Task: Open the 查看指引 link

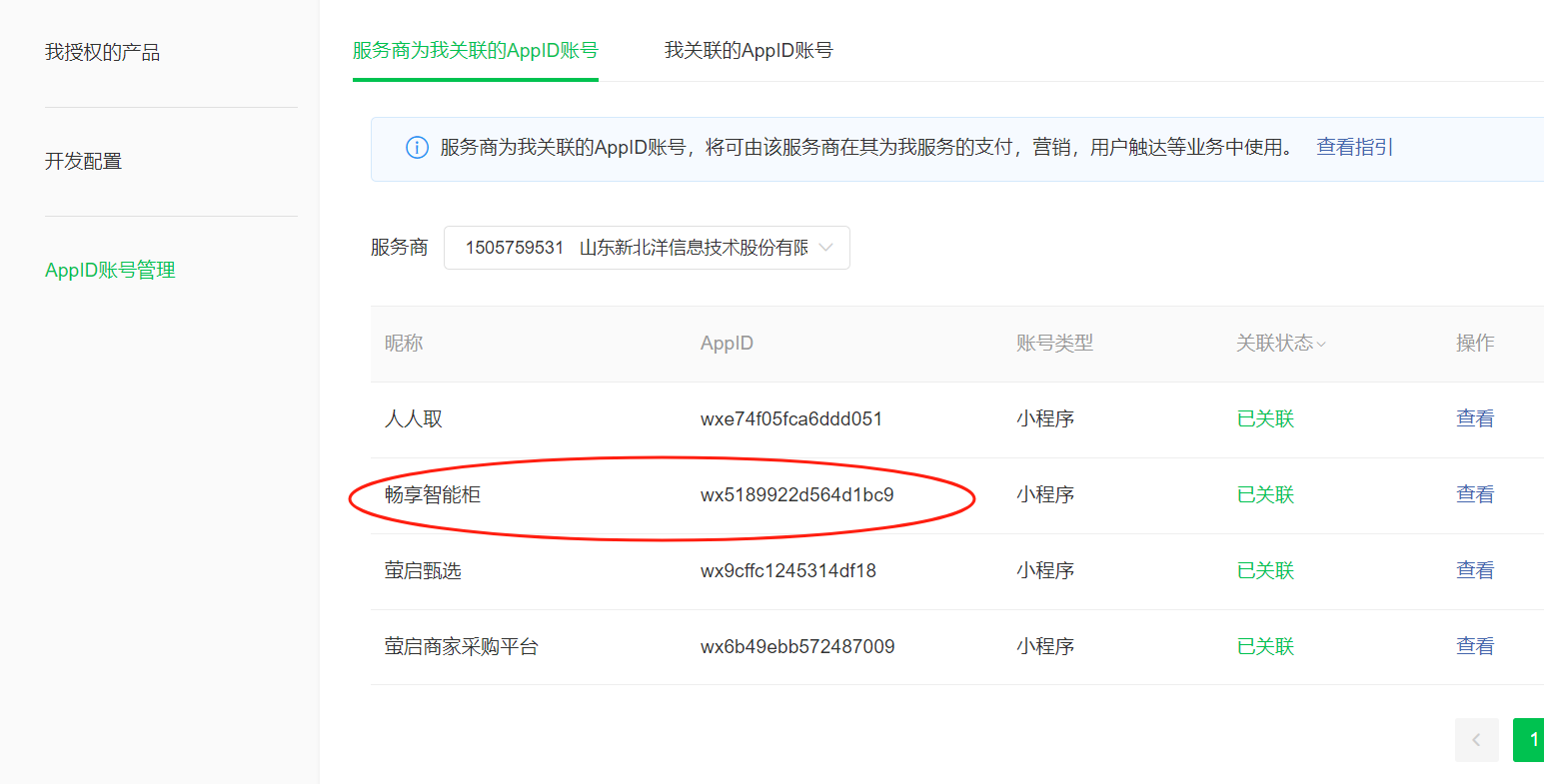Action: (1354, 147)
